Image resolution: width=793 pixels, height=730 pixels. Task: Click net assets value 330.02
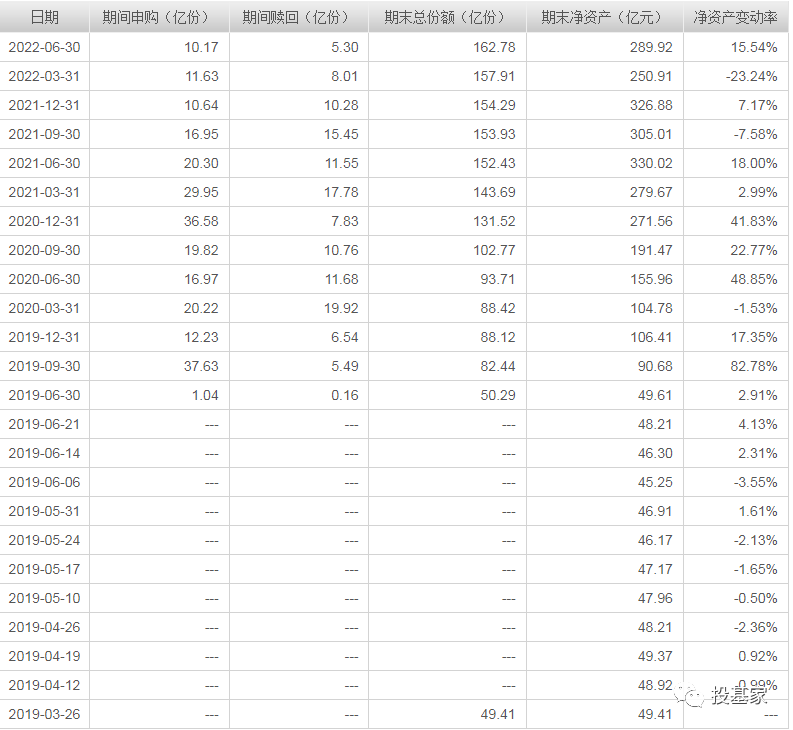pyautogui.click(x=651, y=163)
